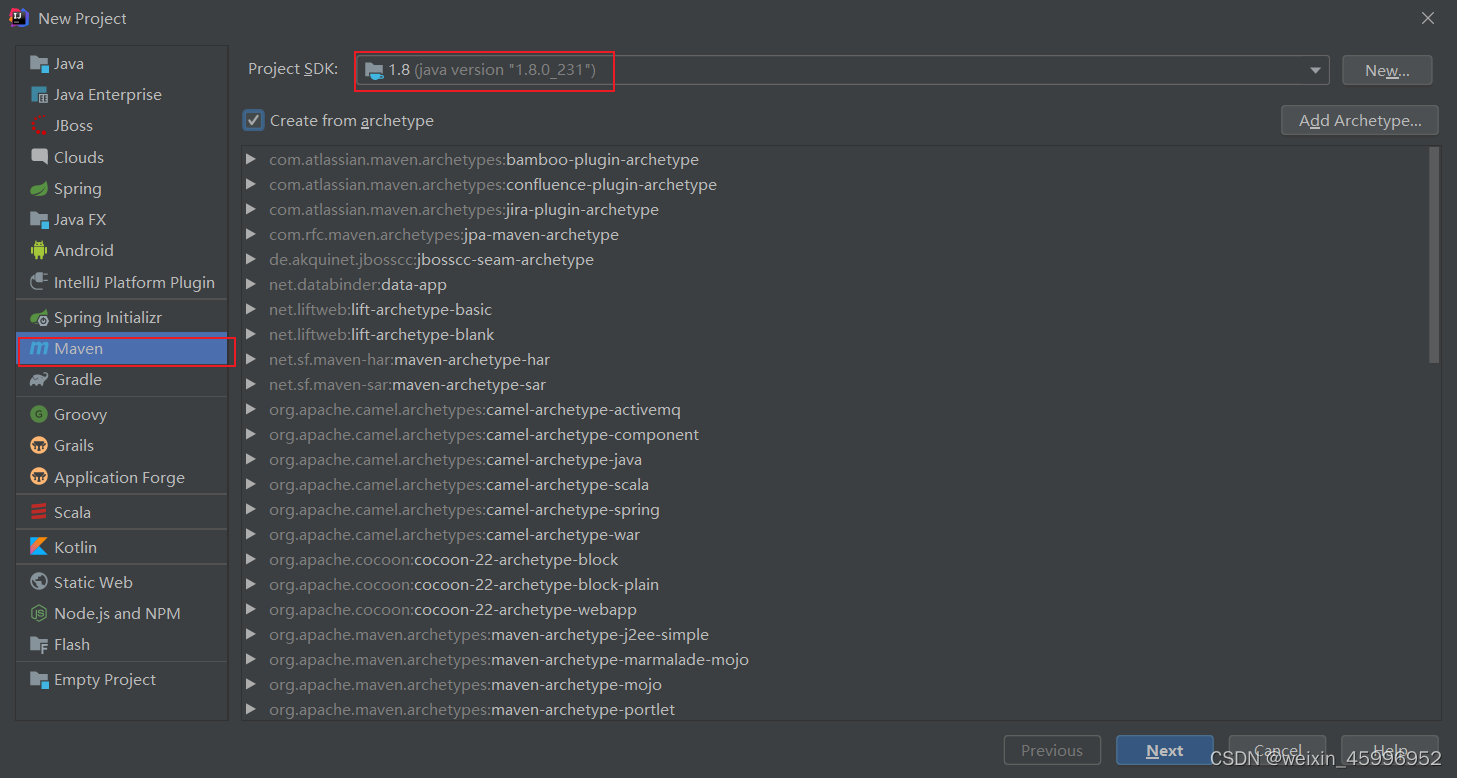
Task: Click the Add Archetype... button
Action: 1360,120
